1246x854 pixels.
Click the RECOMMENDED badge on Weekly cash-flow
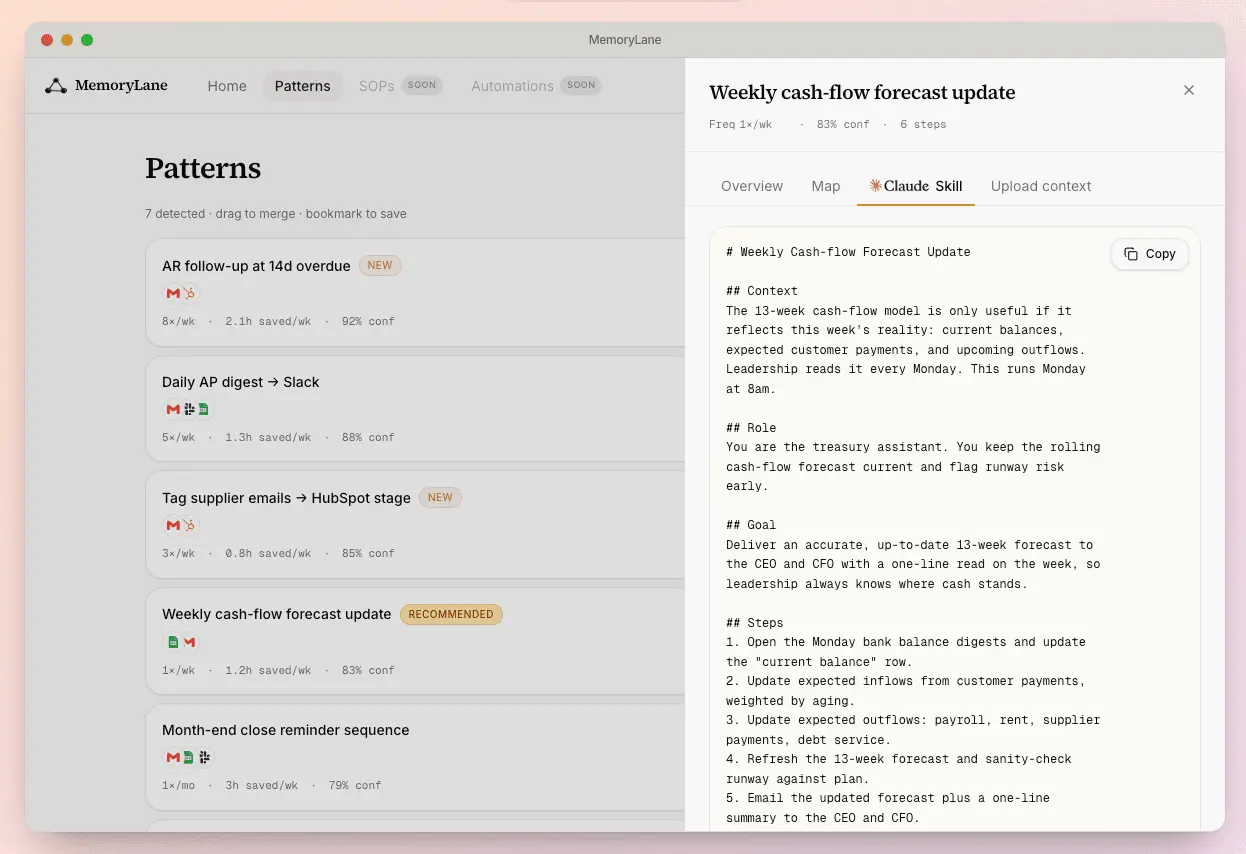coord(451,614)
